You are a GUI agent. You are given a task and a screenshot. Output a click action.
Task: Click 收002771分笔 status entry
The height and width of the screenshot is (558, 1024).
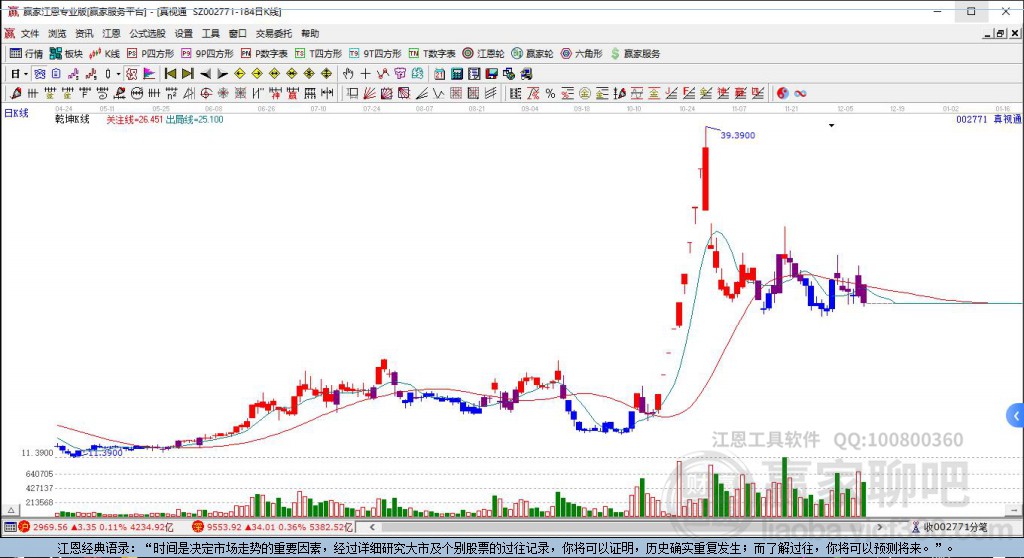pyautogui.click(x=949, y=527)
